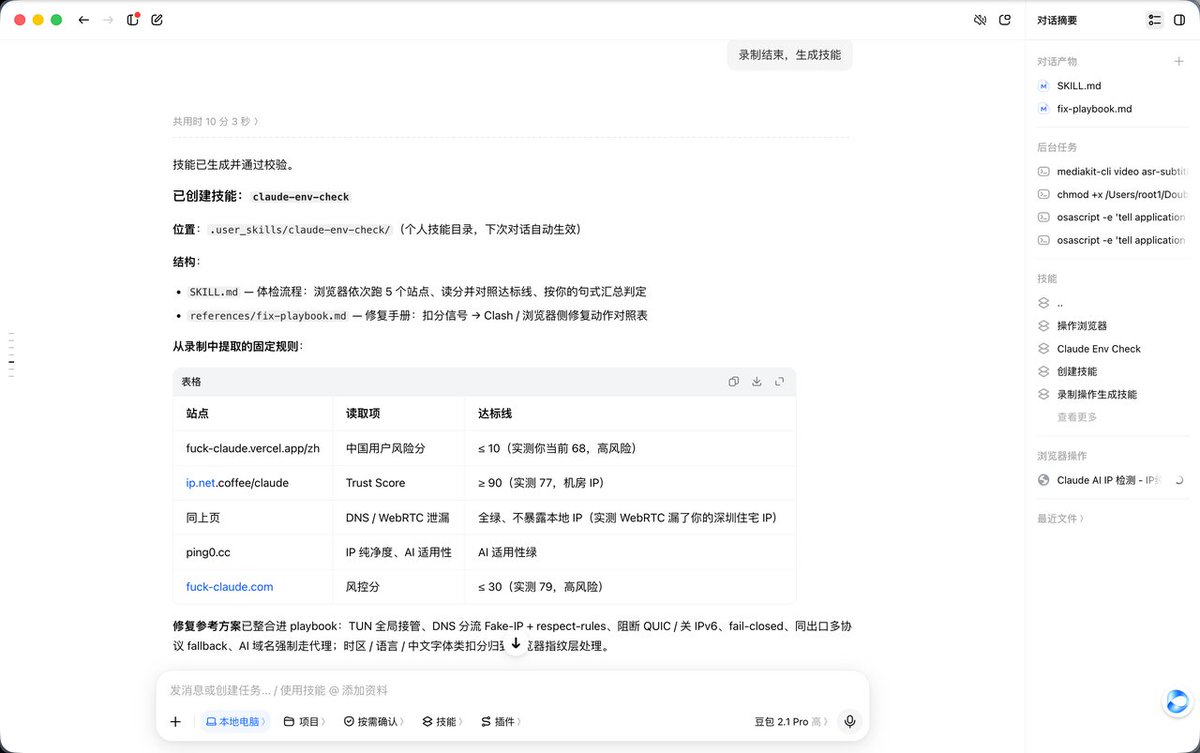Open the 按需确认 mode selector
The height and width of the screenshot is (753, 1200).
(x=375, y=721)
